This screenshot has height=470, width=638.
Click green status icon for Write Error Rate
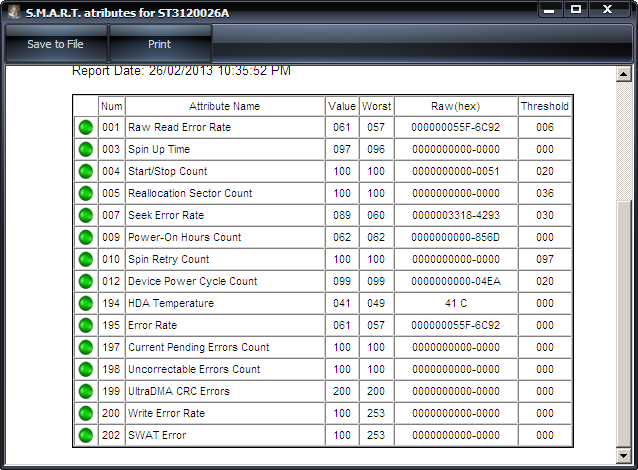coord(86,413)
